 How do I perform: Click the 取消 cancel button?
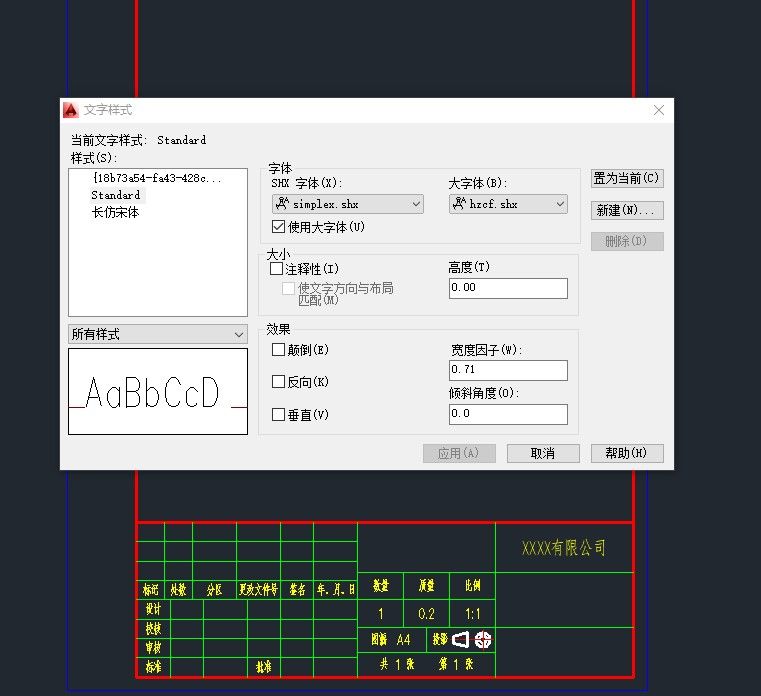543,453
